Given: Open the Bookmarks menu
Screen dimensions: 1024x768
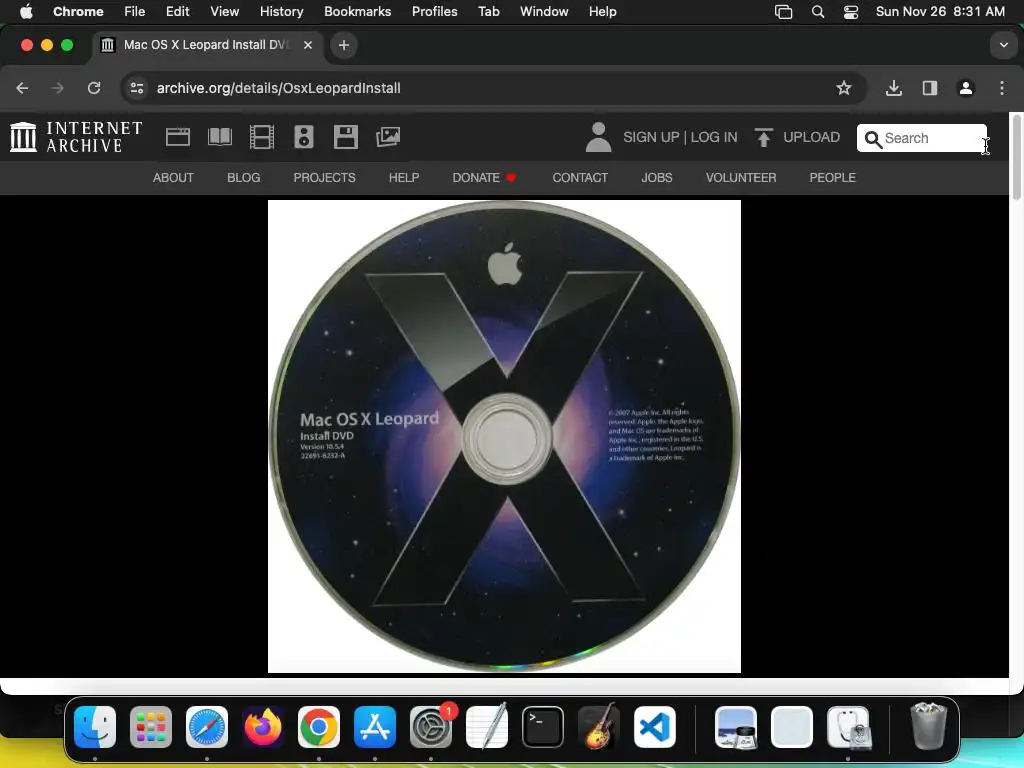Looking at the screenshot, I should [357, 12].
